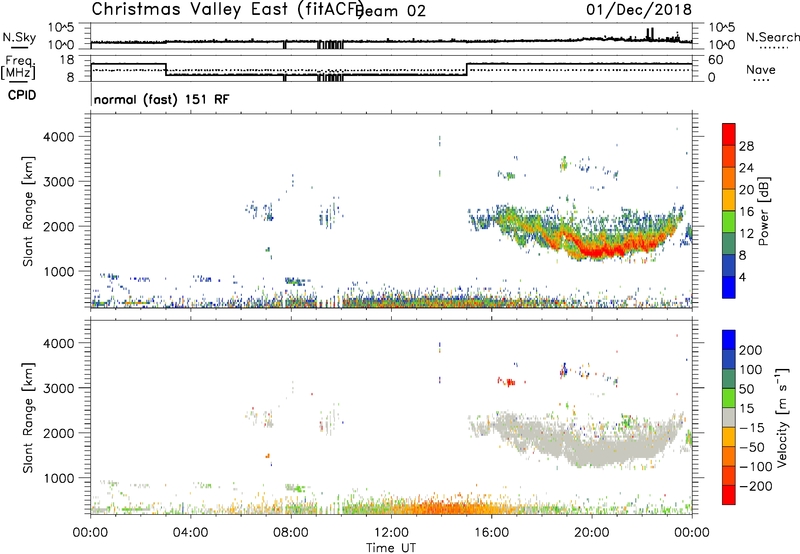This screenshot has height=554, width=800.
Task: Click the "28" label on Power colorbar
Action: point(746,146)
